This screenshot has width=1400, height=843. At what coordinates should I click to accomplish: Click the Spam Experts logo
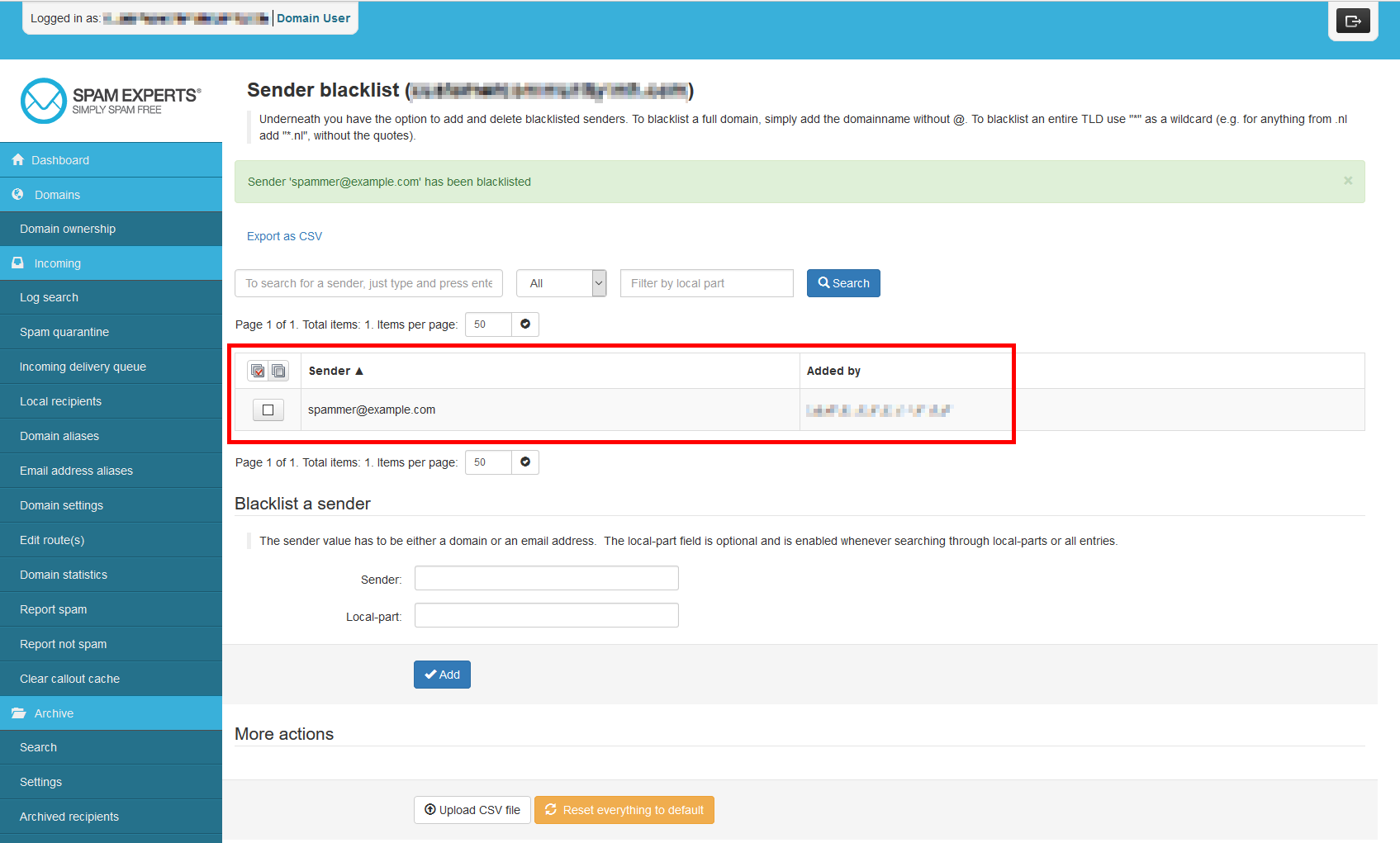coord(111,101)
